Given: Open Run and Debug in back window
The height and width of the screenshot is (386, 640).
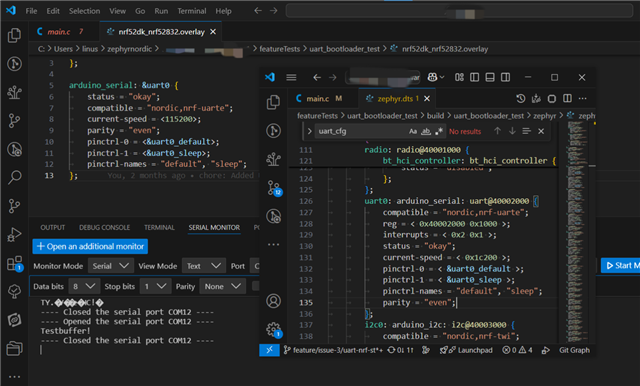Looking at the screenshot, I should [x=14, y=235].
